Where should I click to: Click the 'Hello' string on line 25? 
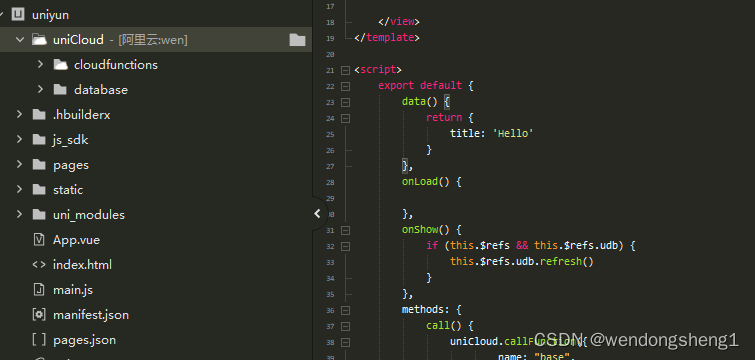[x=513, y=133]
